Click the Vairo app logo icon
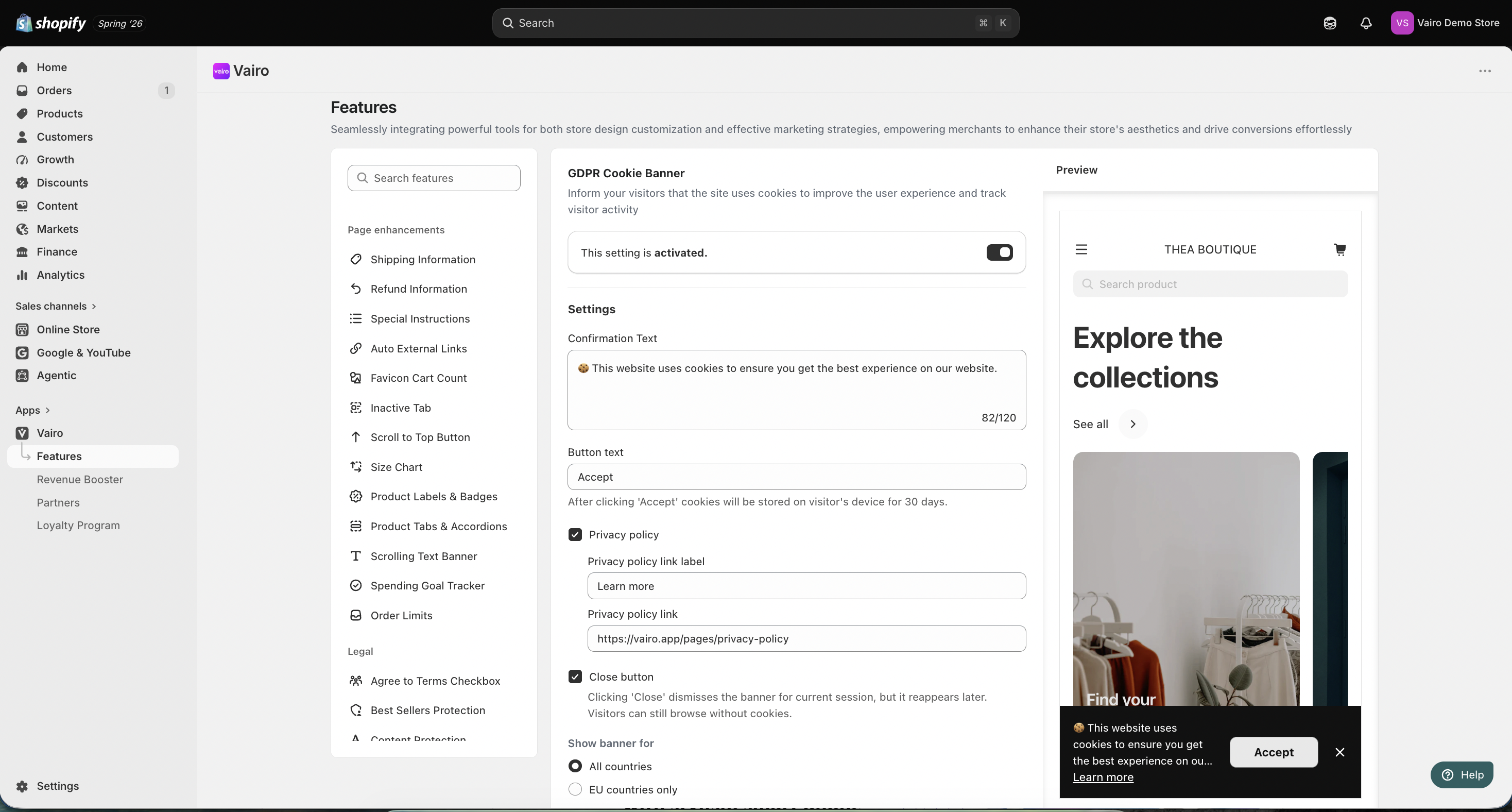The width and height of the screenshot is (1512, 812). pos(221,71)
